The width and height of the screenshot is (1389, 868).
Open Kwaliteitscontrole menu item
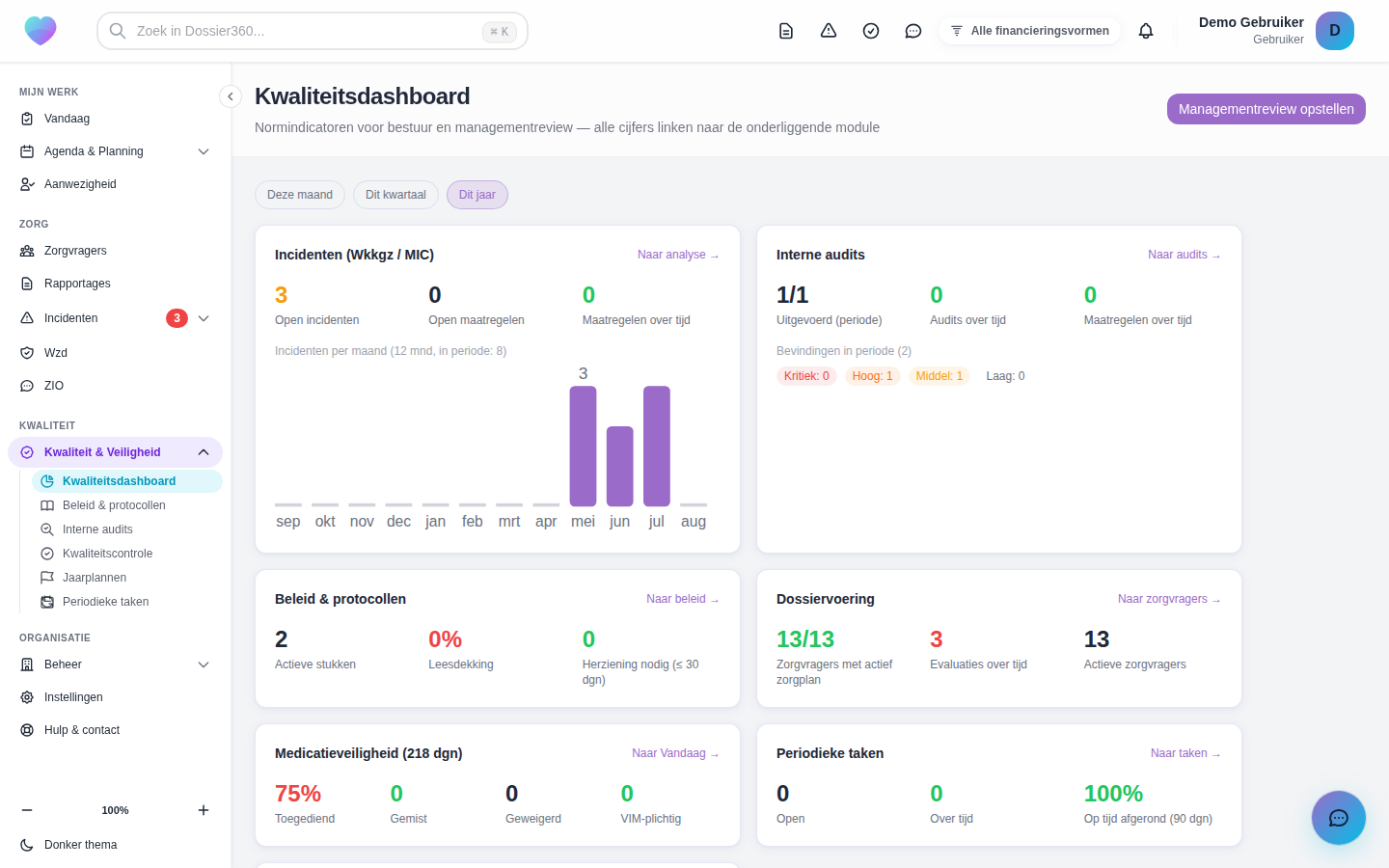point(127,554)
